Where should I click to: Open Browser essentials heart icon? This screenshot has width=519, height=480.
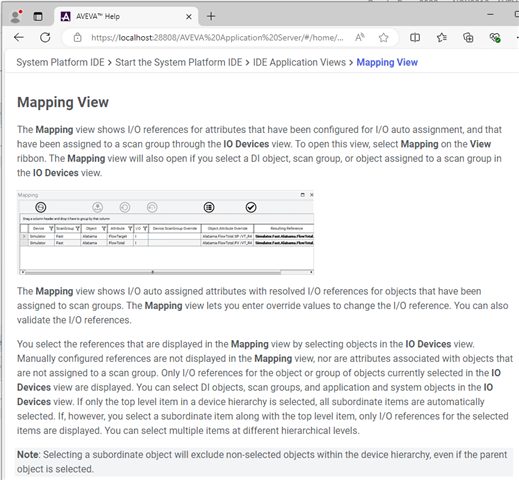tap(495, 38)
